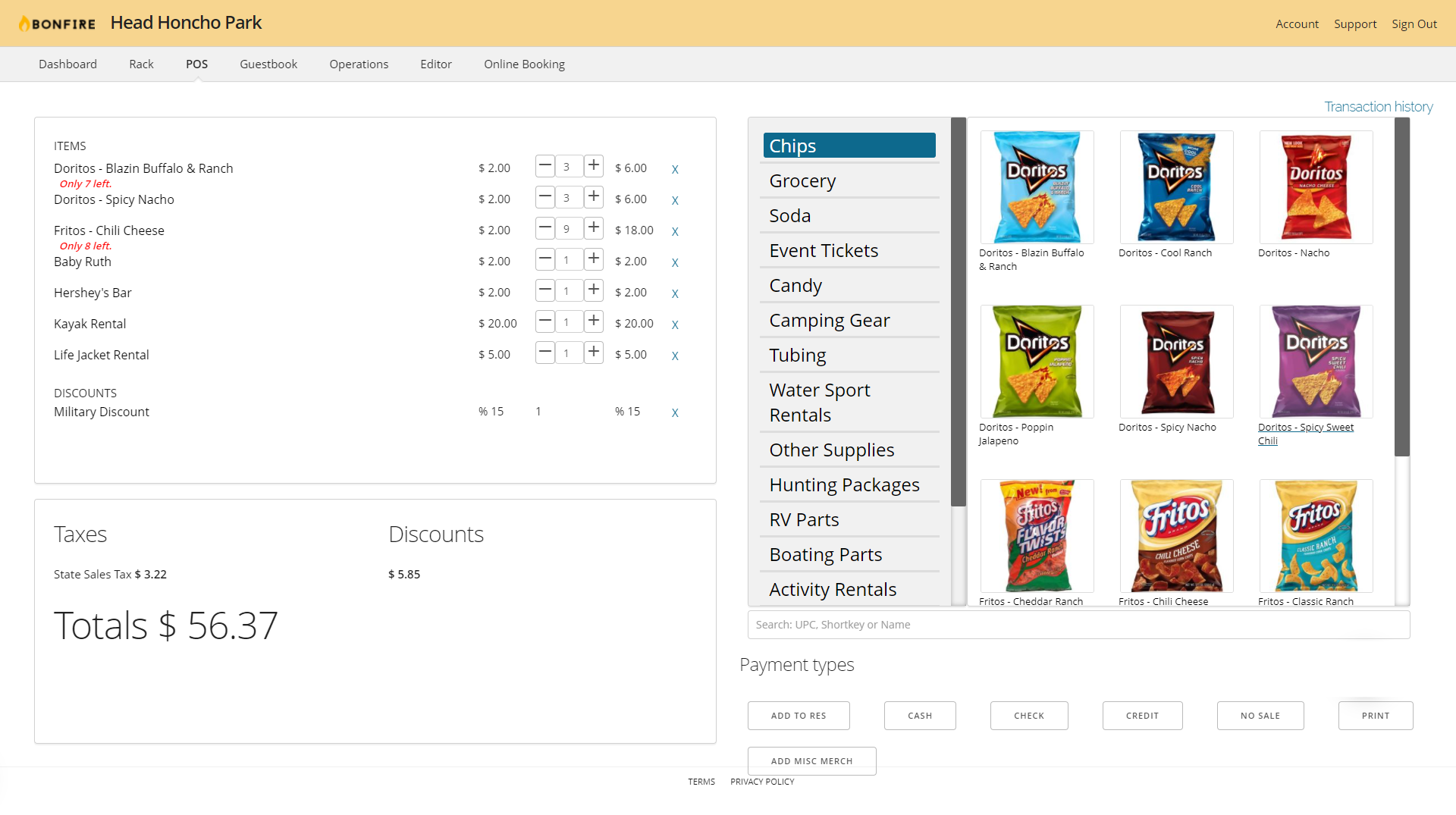Select the Hunting Packages category

tap(849, 485)
